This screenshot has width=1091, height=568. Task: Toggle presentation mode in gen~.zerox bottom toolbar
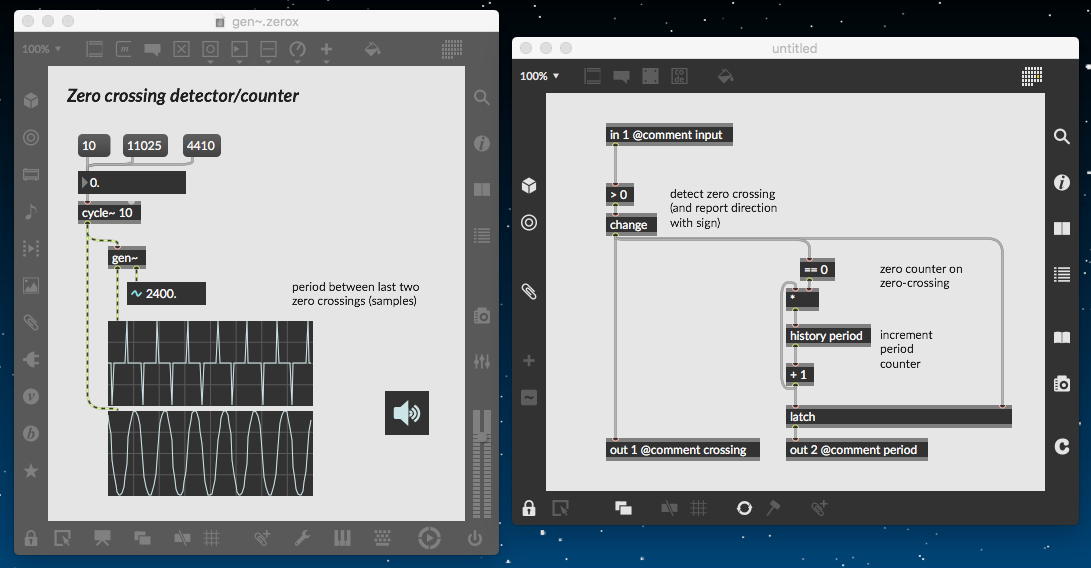click(x=102, y=538)
